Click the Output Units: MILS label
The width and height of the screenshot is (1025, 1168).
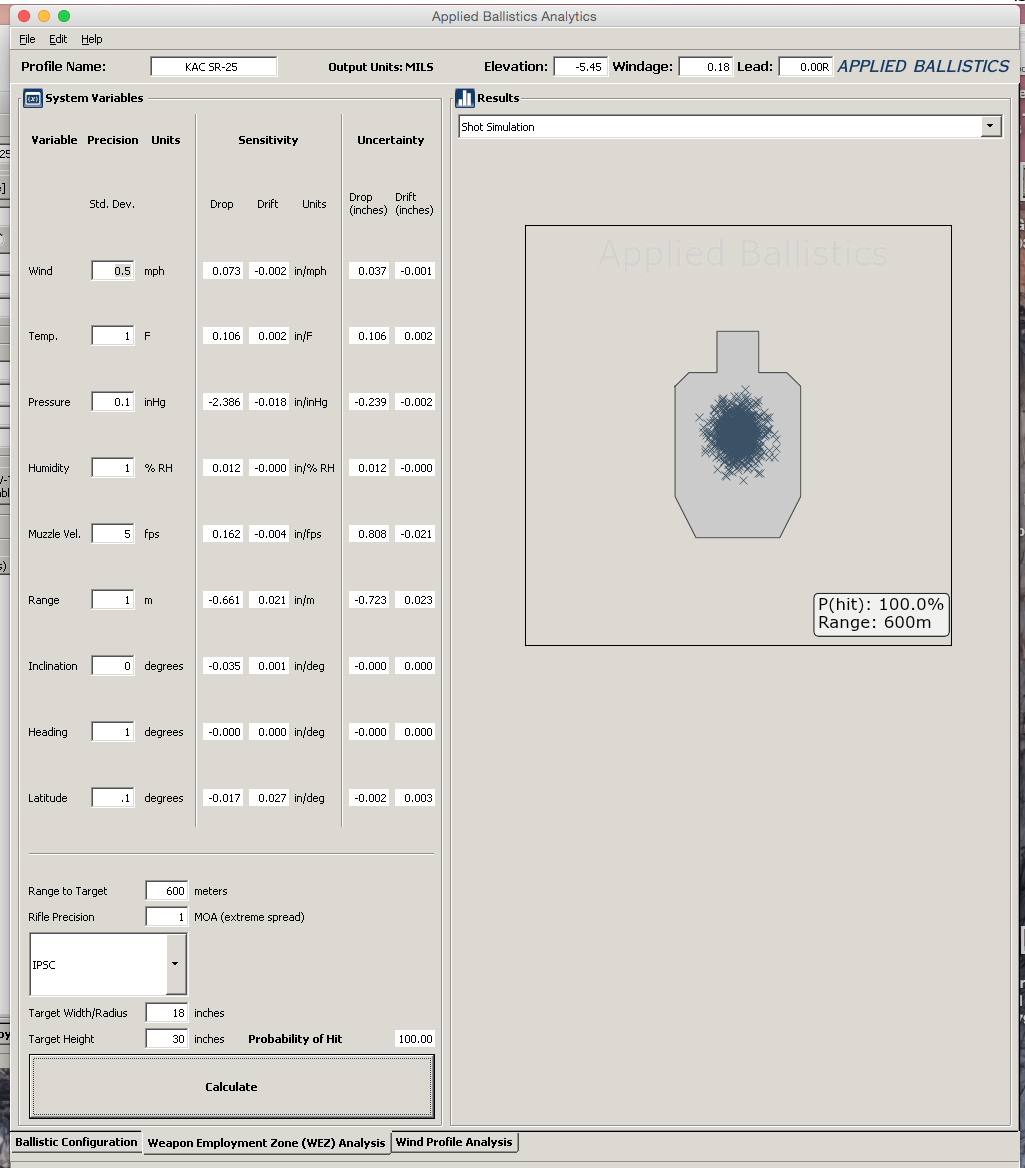[381, 67]
